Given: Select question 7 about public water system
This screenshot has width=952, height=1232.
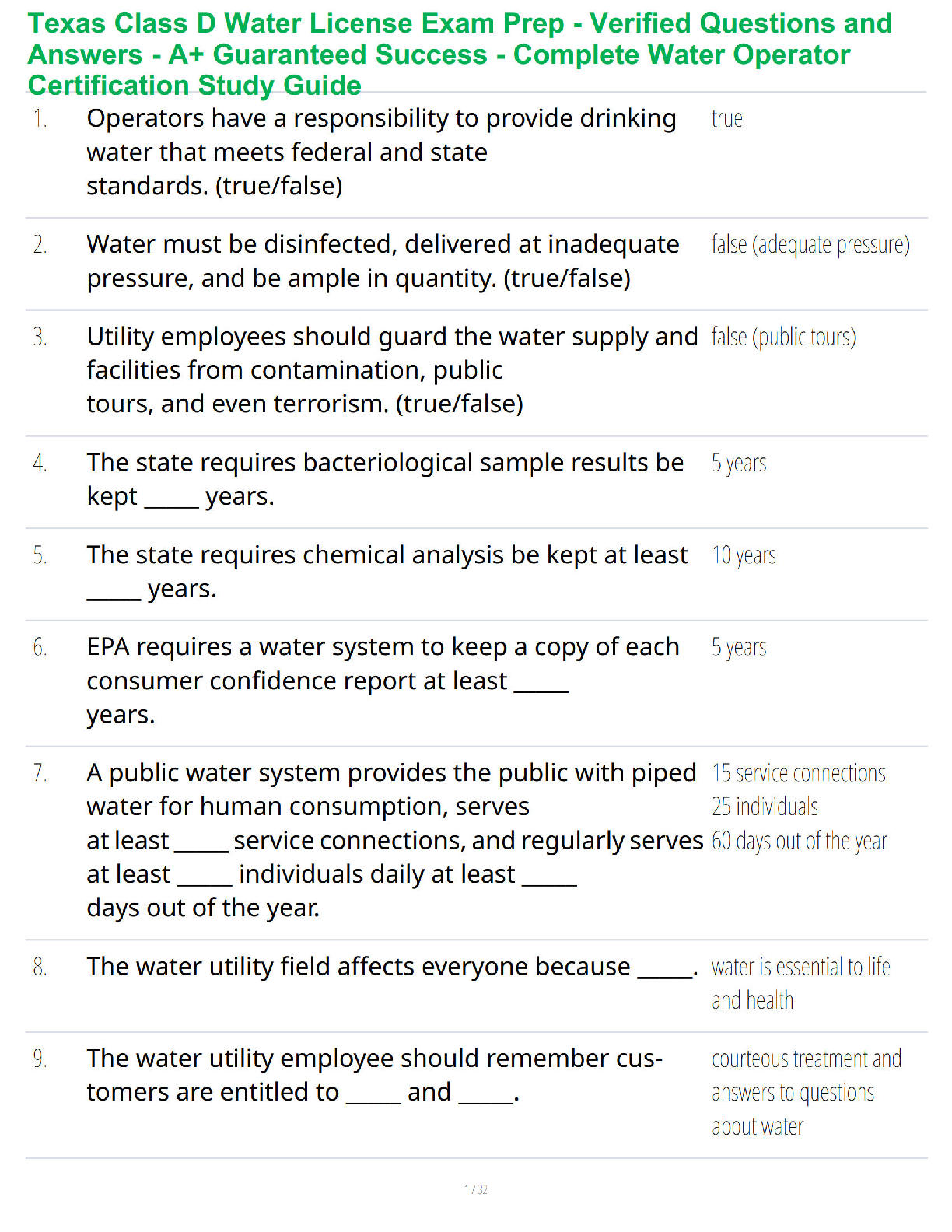Looking at the screenshot, I should coord(394,840).
